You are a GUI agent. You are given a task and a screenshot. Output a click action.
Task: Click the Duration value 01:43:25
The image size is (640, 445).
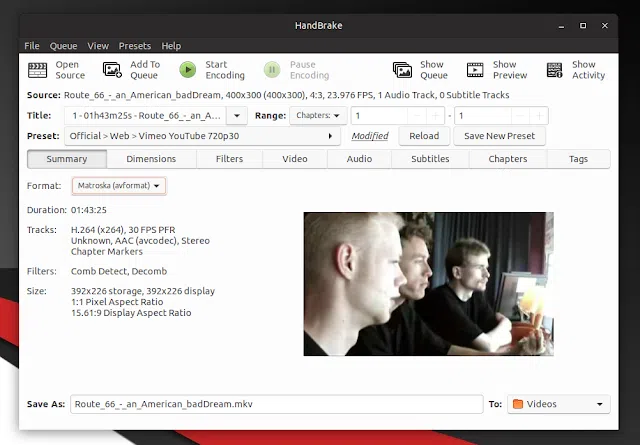89,210
